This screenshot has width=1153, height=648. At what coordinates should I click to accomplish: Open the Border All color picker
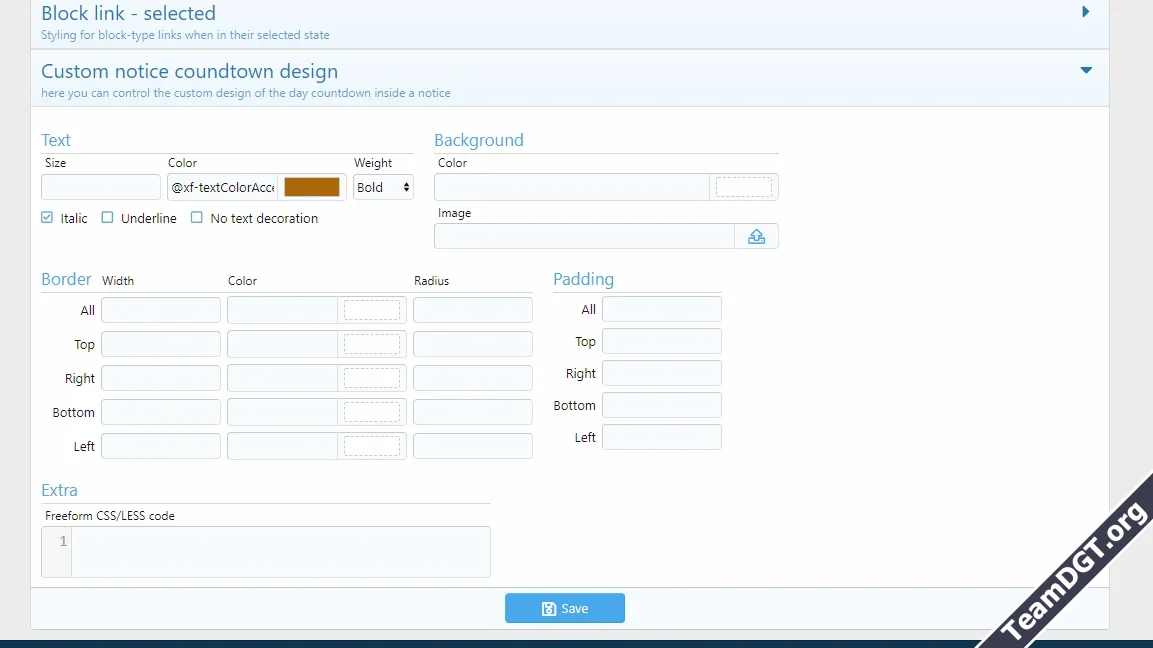[372, 309]
